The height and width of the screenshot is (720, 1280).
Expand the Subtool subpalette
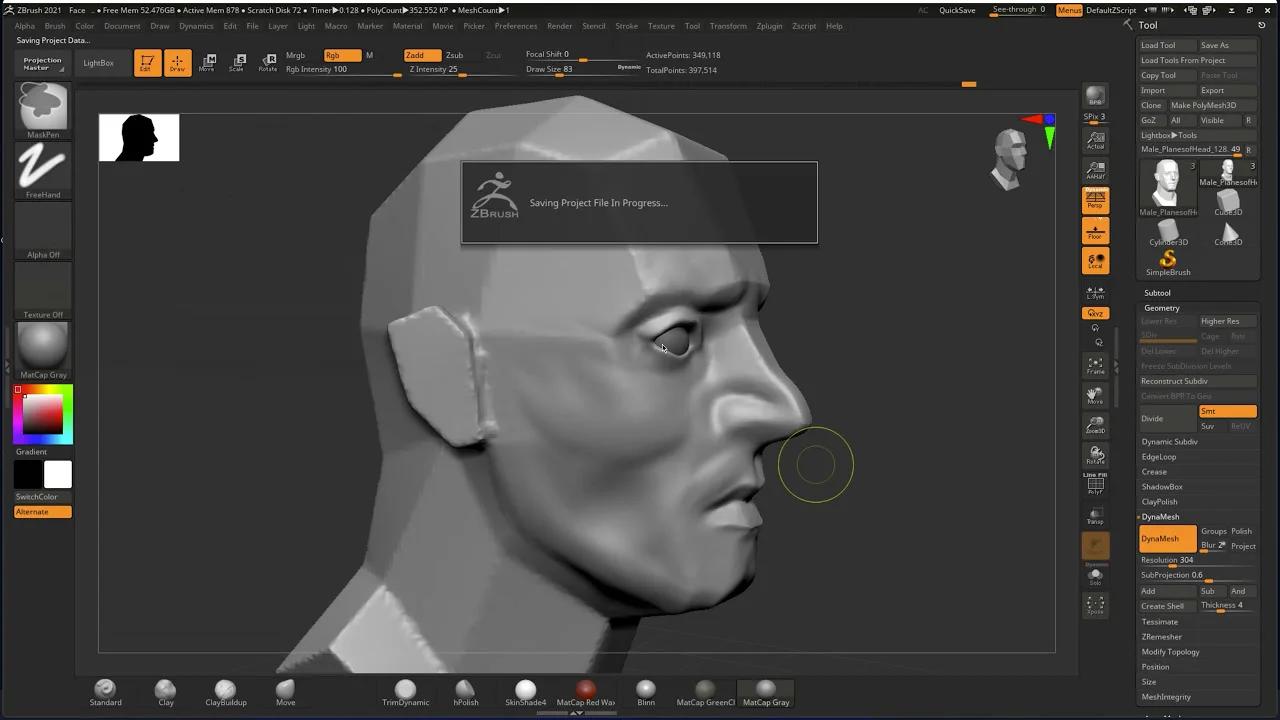click(1157, 292)
